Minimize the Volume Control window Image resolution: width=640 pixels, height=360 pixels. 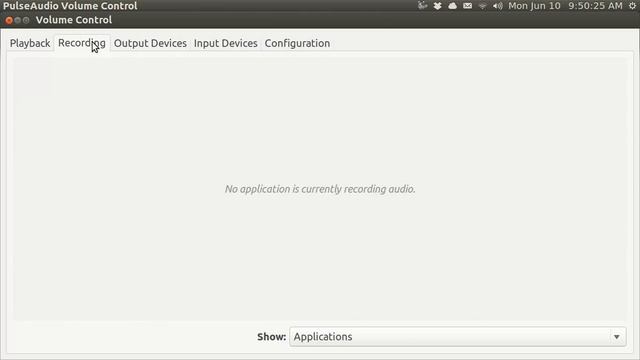pyautogui.click(x=18, y=20)
